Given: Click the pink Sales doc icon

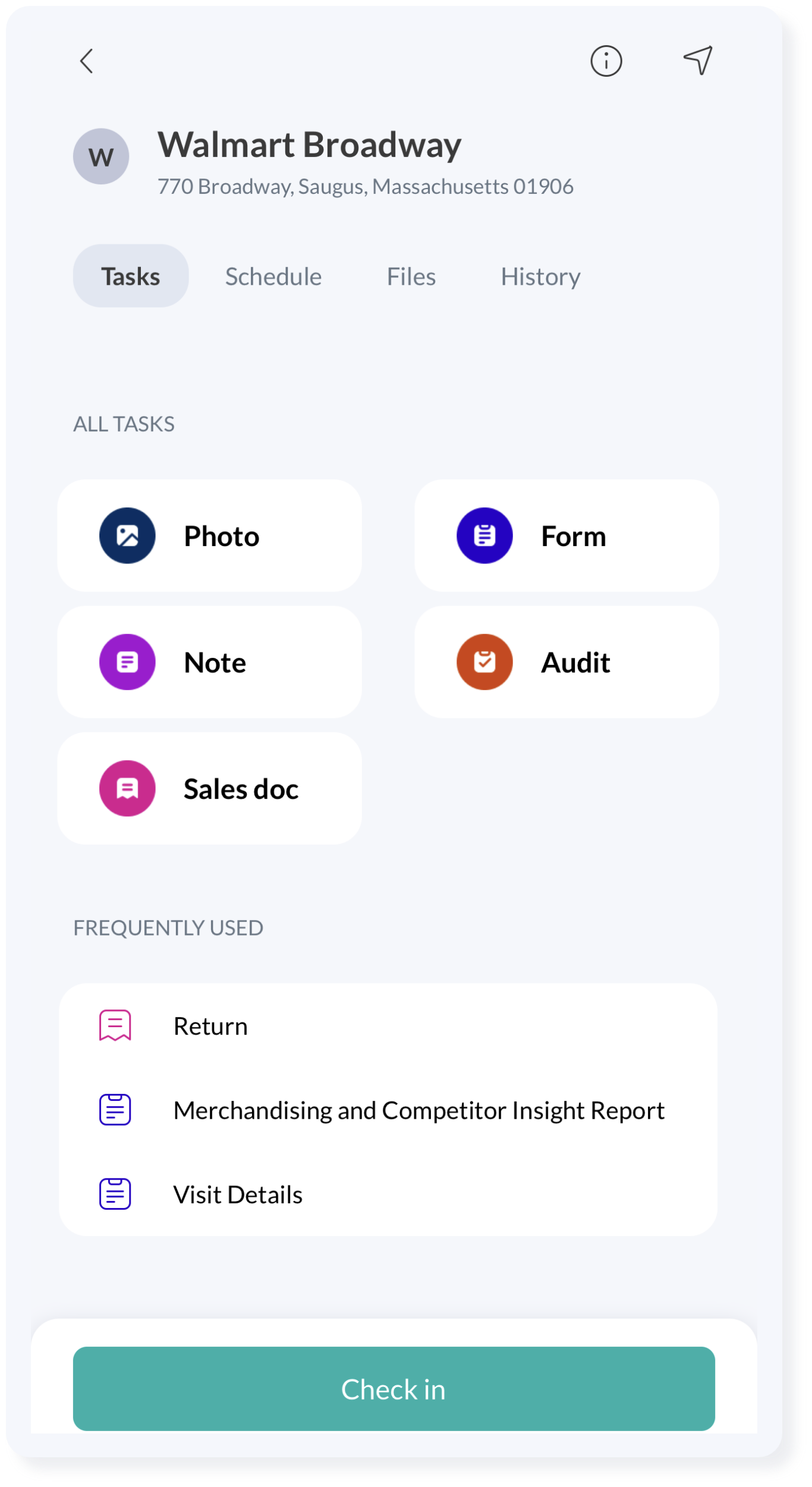Looking at the screenshot, I should [x=127, y=788].
